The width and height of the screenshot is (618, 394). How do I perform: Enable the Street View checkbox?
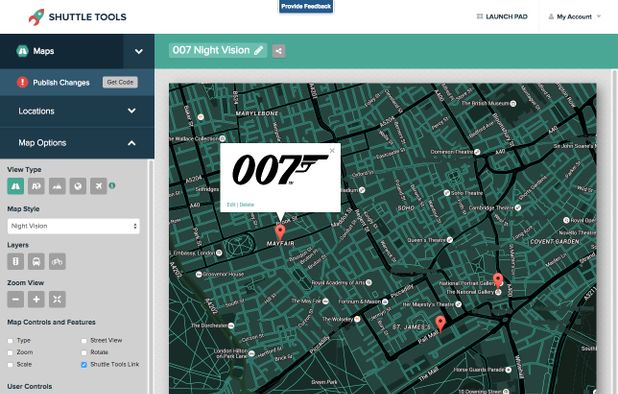coord(84,340)
